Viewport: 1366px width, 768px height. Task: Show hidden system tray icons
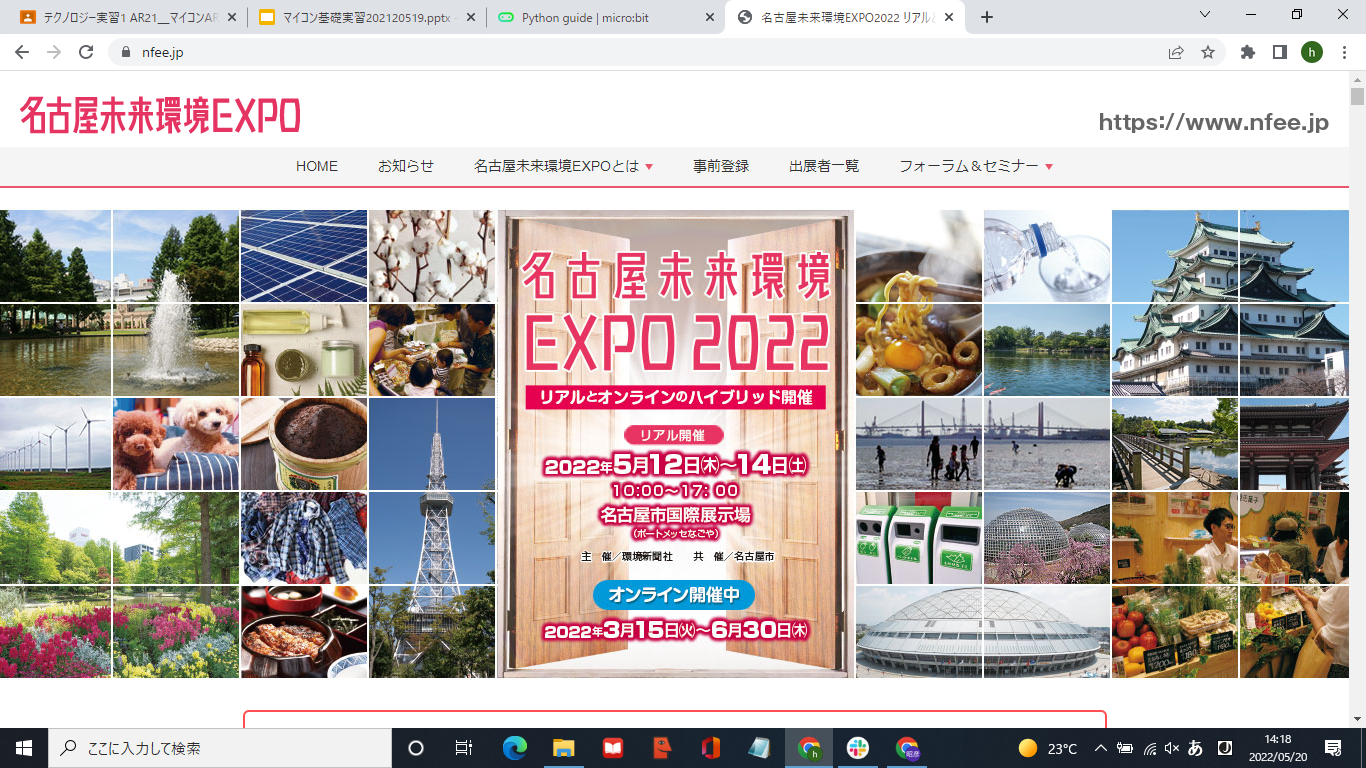(x=1101, y=748)
